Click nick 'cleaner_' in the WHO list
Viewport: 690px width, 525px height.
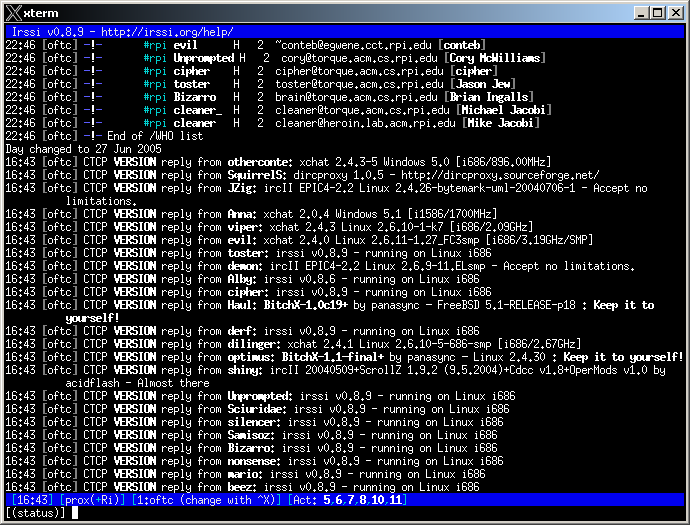[x=197, y=110]
